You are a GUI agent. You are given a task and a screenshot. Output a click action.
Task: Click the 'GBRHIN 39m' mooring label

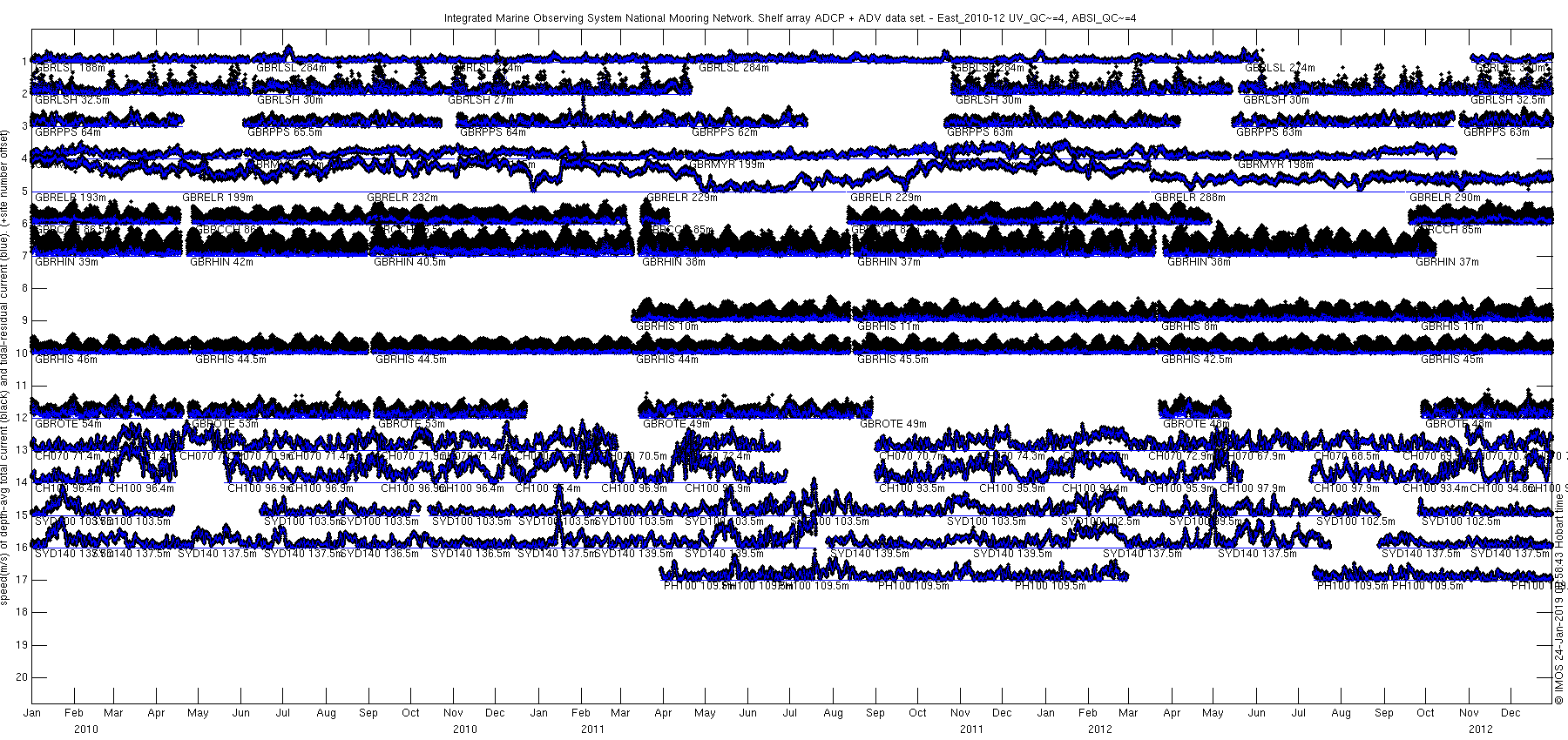[x=66, y=262]
